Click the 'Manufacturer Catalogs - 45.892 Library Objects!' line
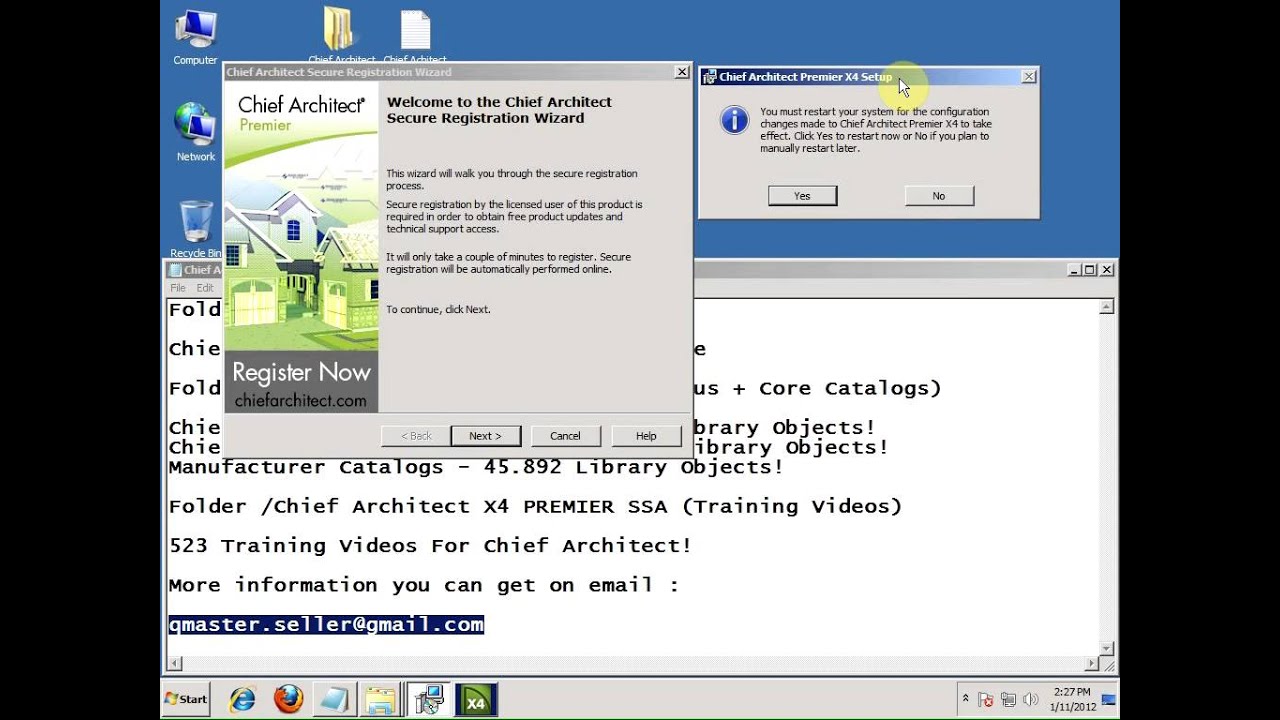 [x=476, y=467]
